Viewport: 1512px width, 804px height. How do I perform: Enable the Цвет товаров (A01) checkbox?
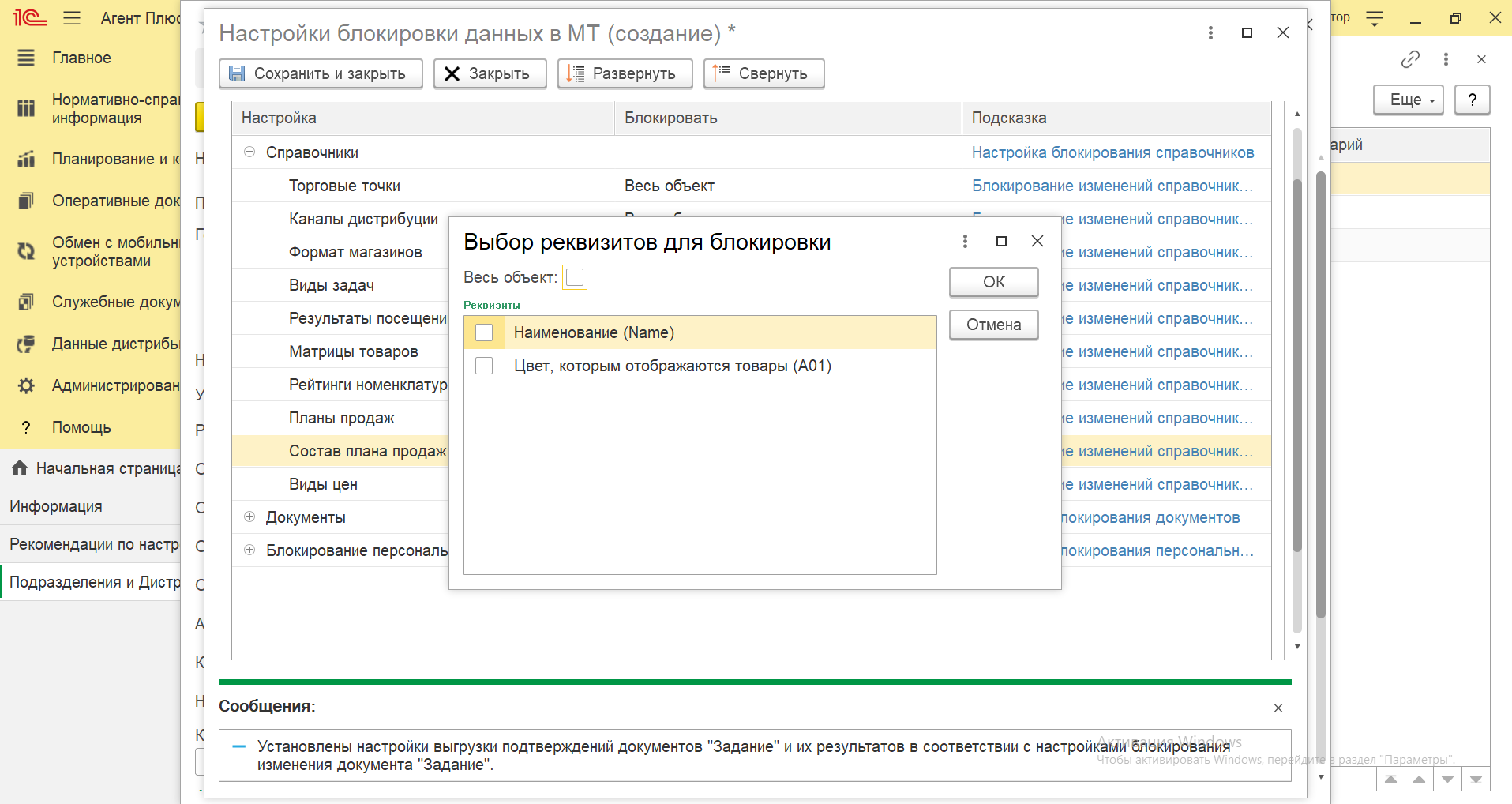coord(484,366)
